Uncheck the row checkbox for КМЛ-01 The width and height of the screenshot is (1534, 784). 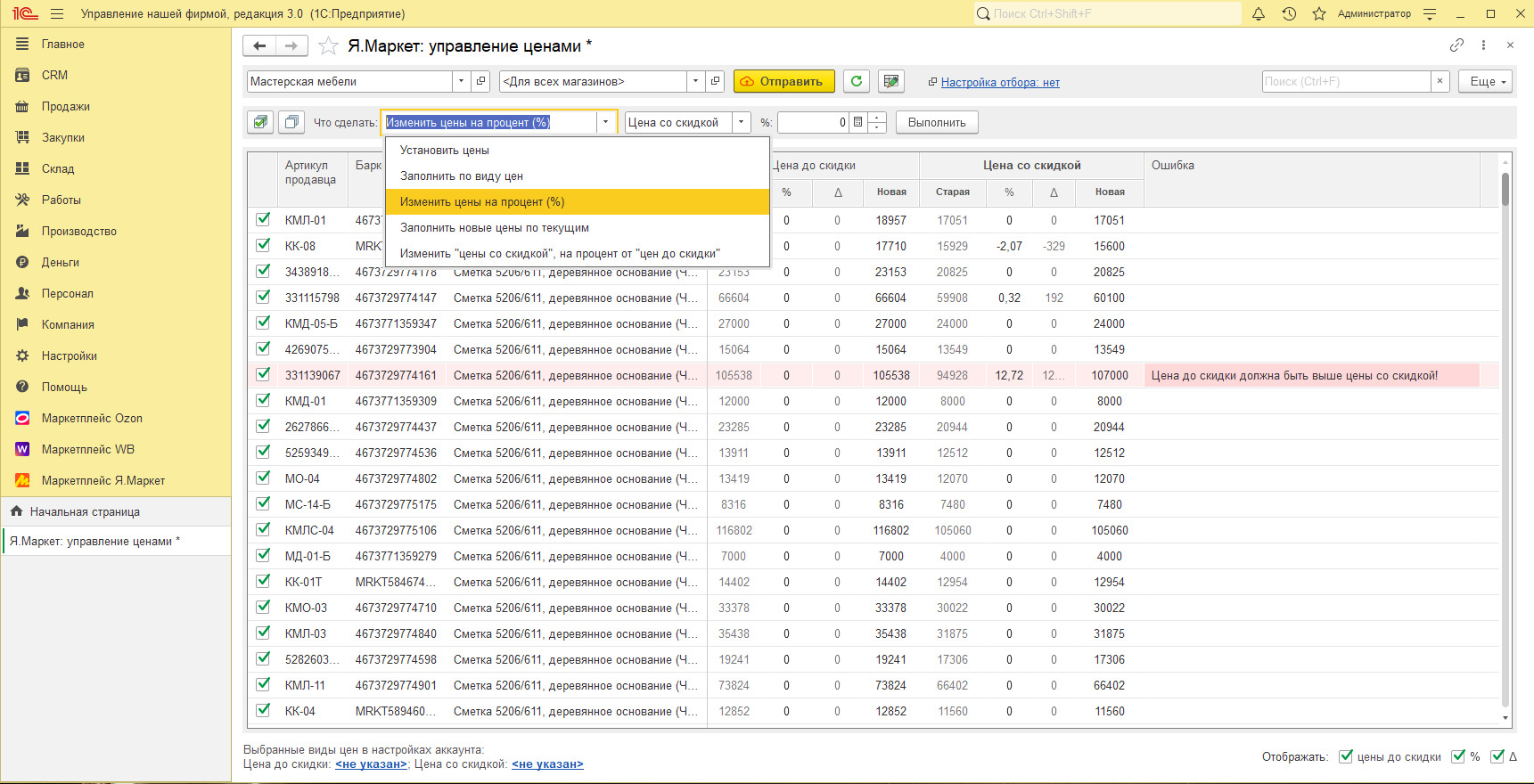(263, 219)
